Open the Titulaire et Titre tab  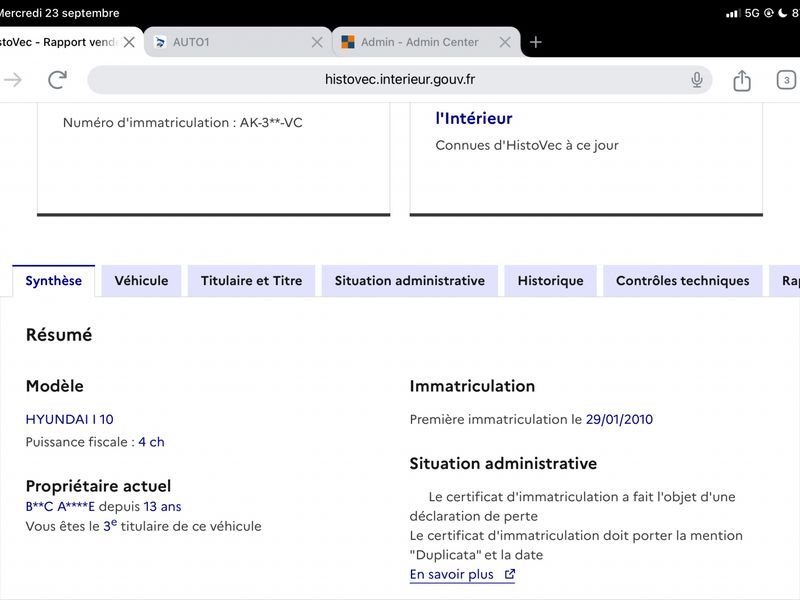point(252,281)
